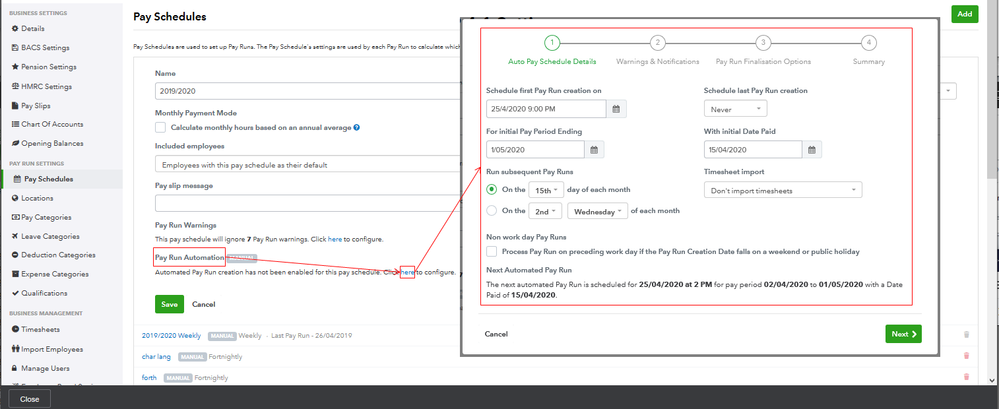This screenshot has height=409, width=999.
Task: Click the Pay Slips document icon
Action: pyautogui.click(x=15, y=106)
